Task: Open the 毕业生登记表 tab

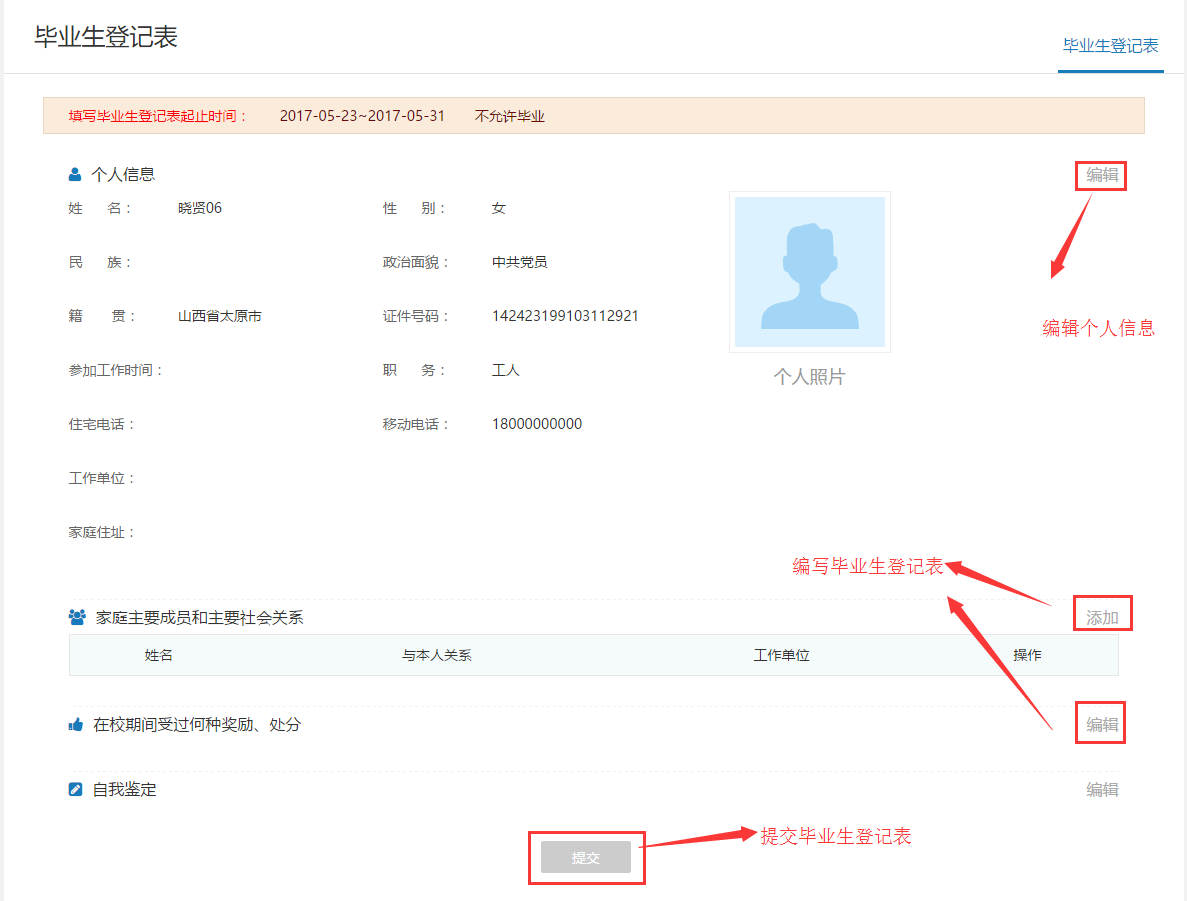Action: click(x=1110, y=46)
